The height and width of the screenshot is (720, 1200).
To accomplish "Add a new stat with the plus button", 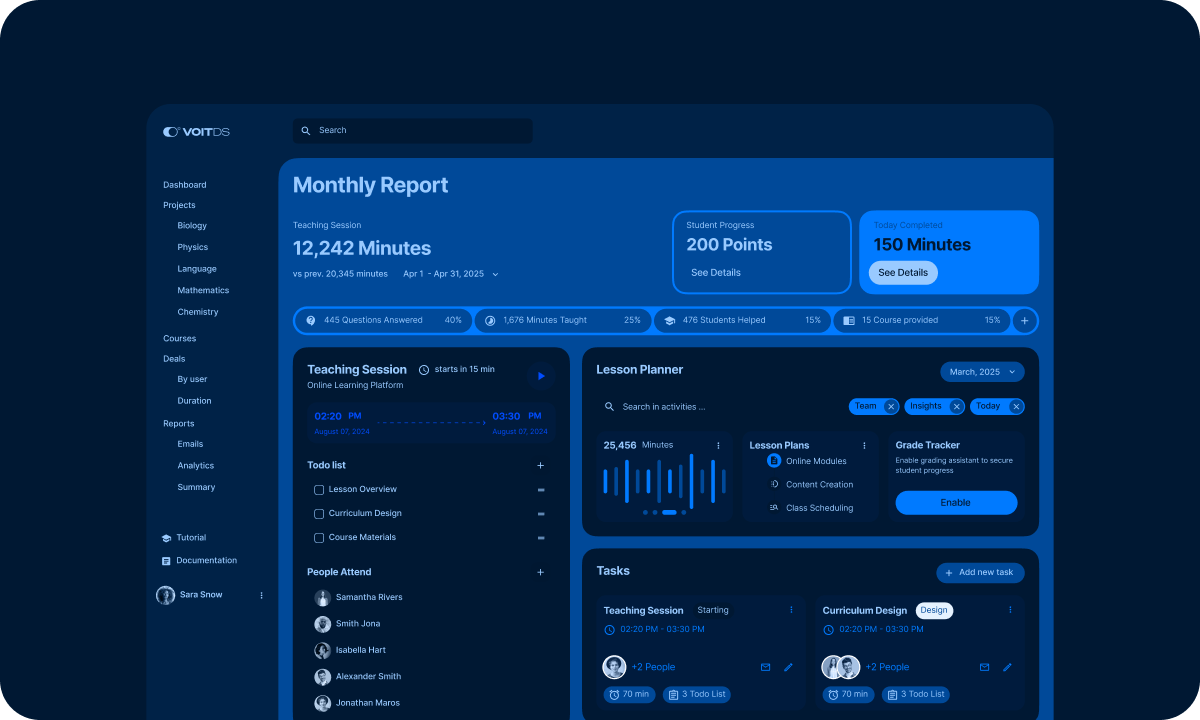I will (1024, 321).
